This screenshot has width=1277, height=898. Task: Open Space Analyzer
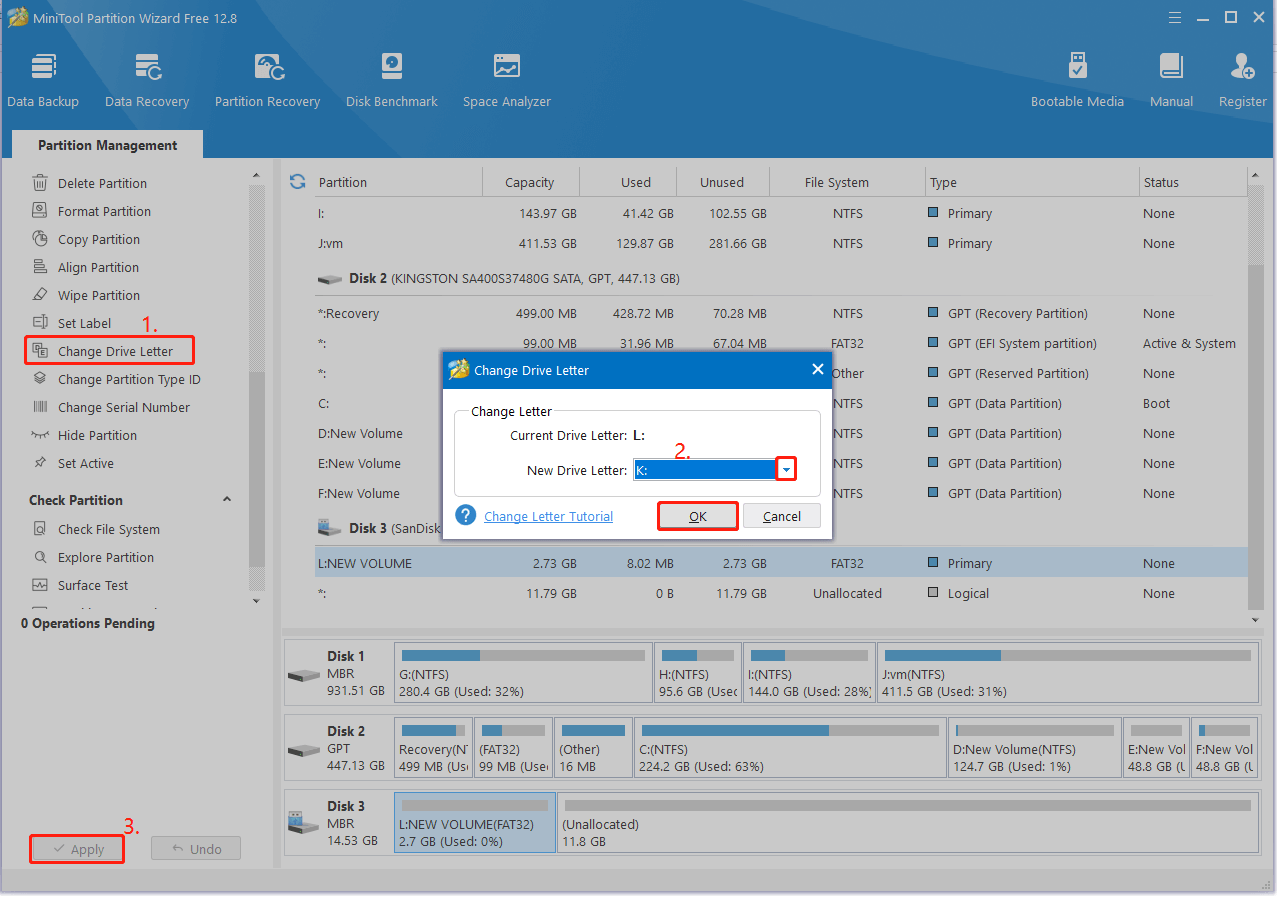[x=506, y=80]
